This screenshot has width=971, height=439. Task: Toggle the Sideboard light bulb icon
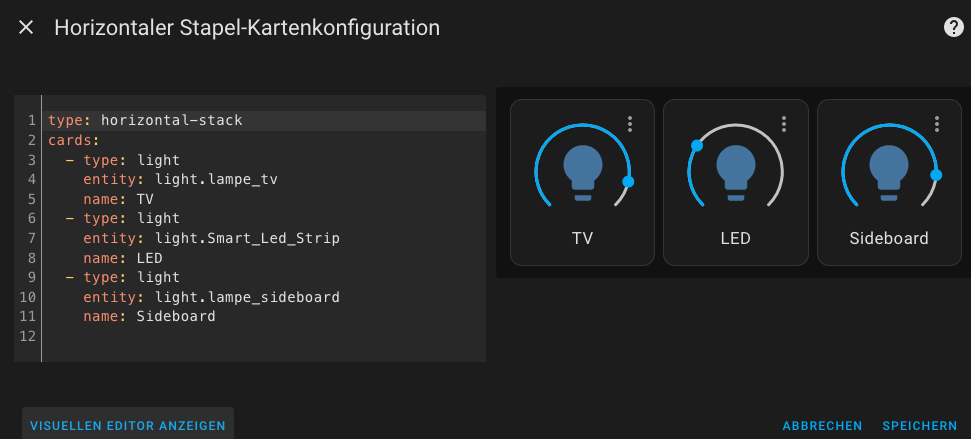point(889,172)
